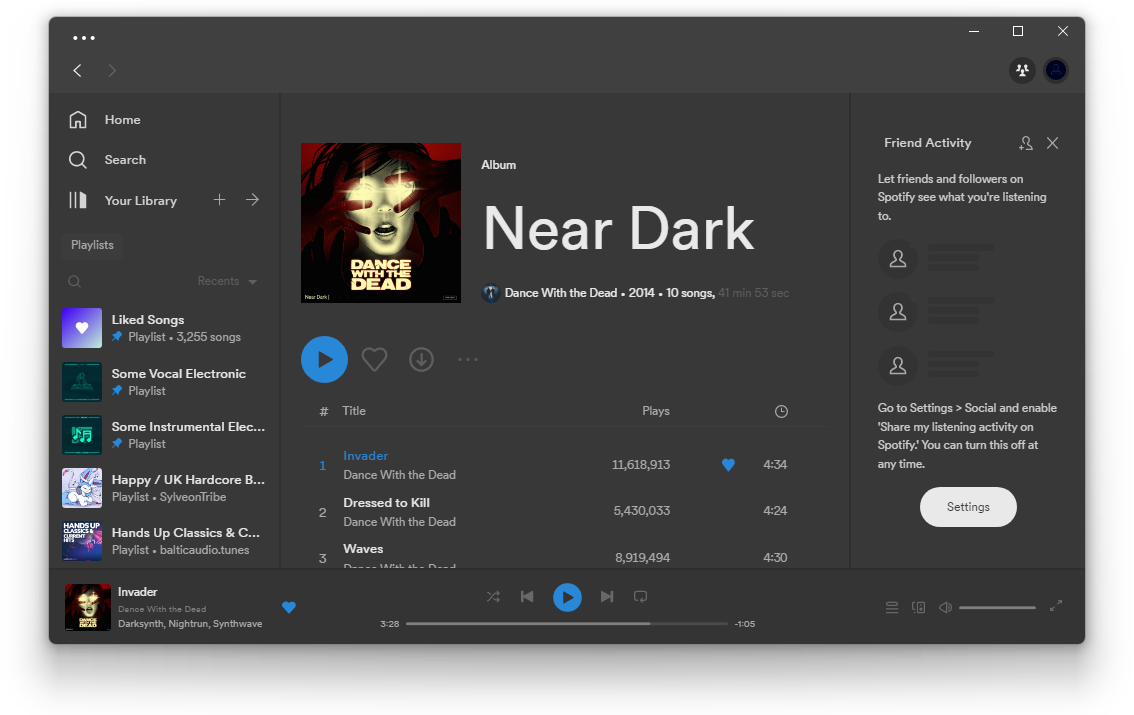Viewport: 1134px width, 715px height.
Task: Select the Playlists filter chip
Action: click(x=93, y=245)
